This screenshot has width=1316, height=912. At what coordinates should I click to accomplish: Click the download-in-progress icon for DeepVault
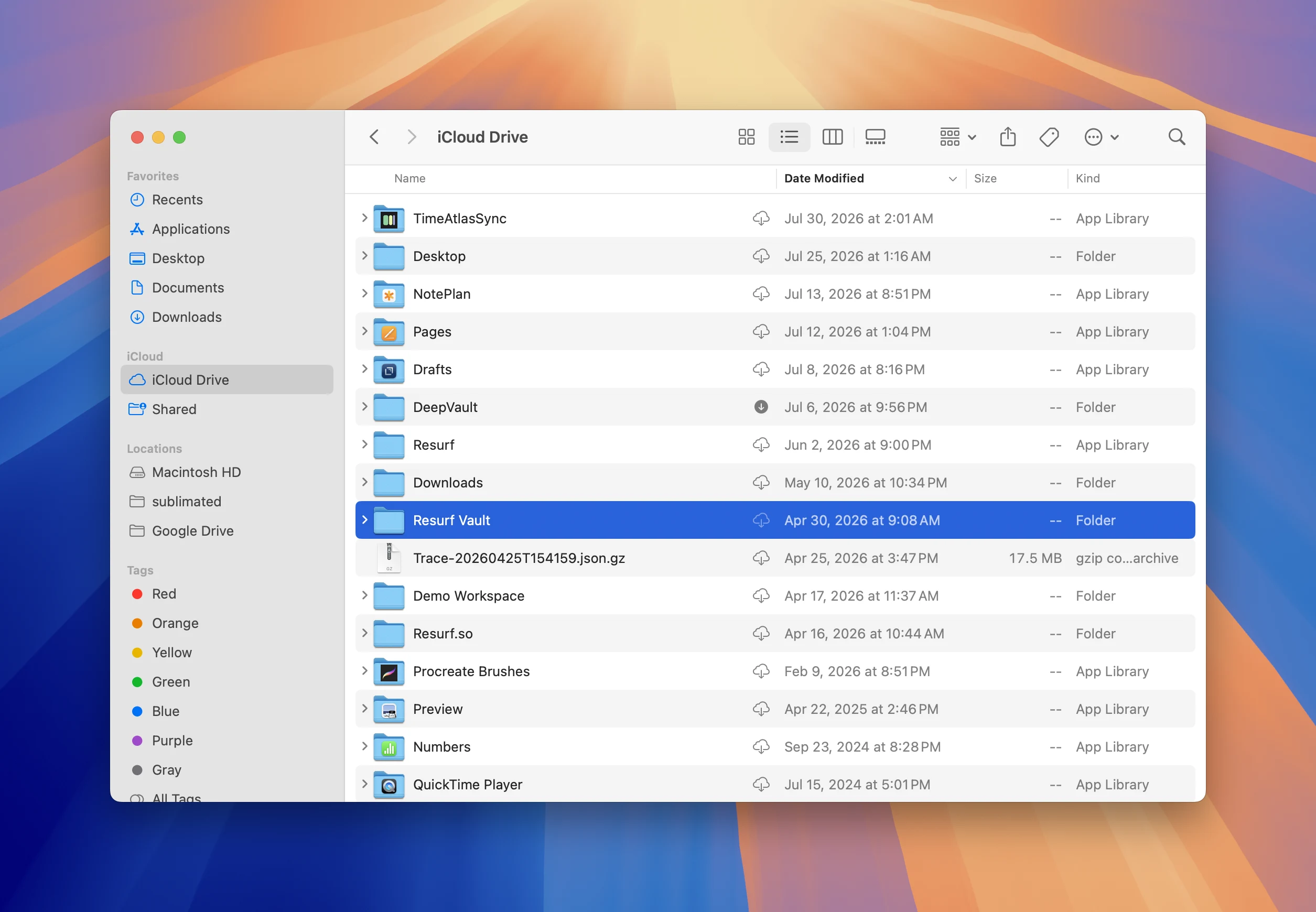click(x=760, y=407)
